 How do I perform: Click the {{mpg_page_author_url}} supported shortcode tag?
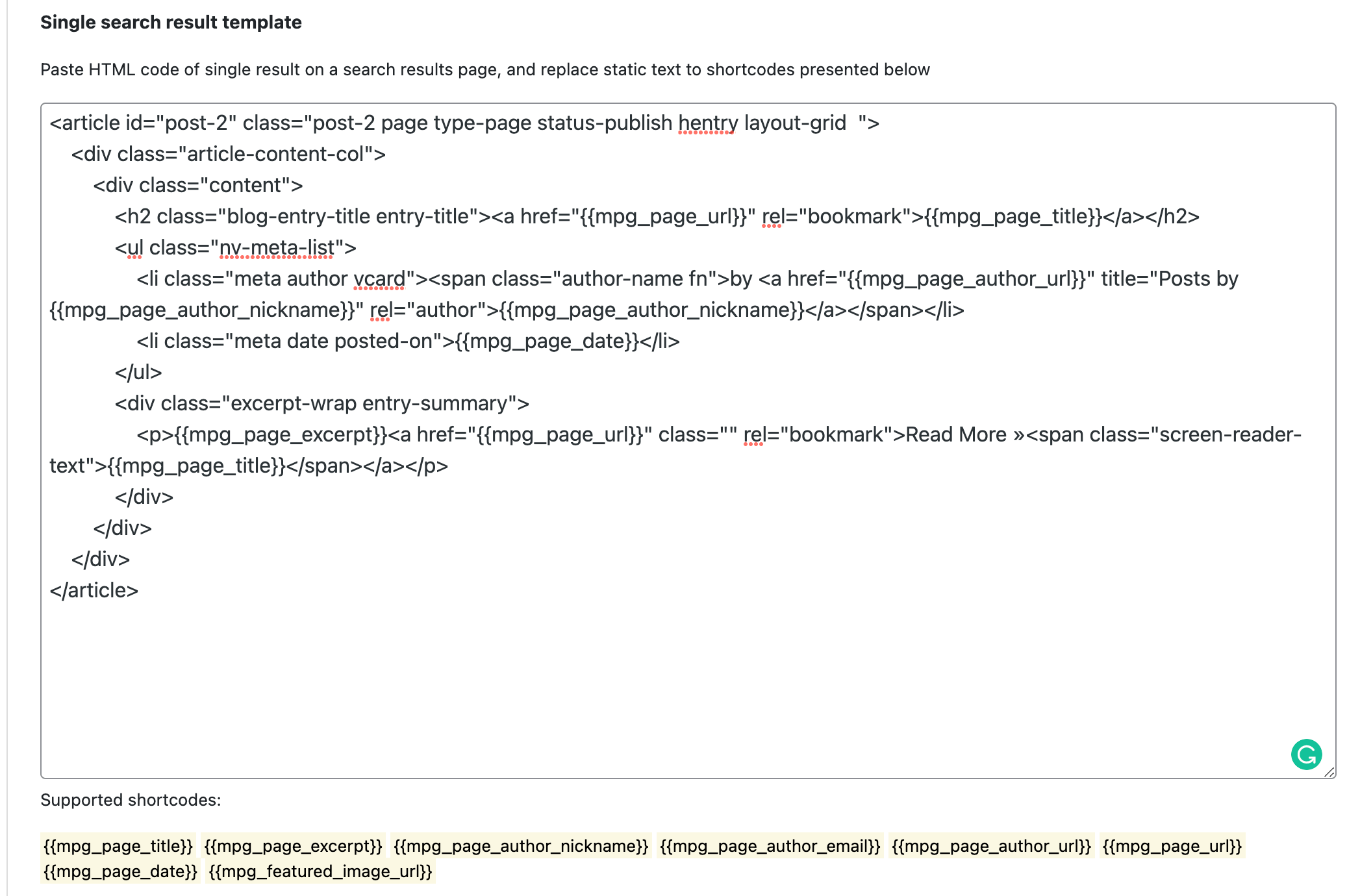991,846
